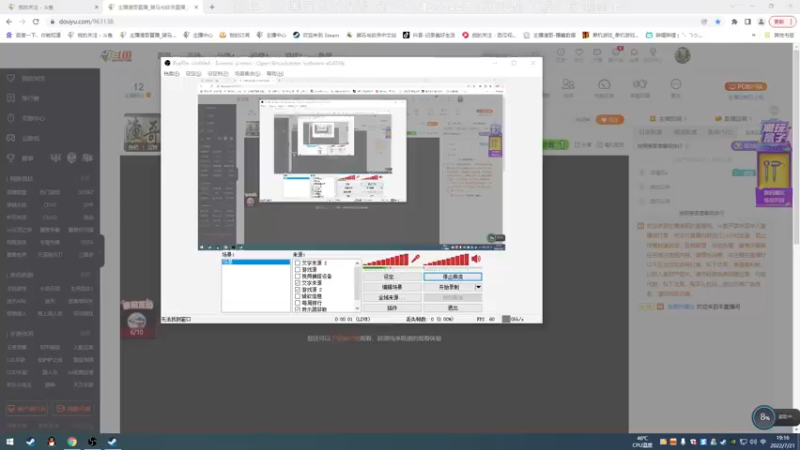800x450 pixels.
Task: Click the Douyu logo
Action: point(117,56)
